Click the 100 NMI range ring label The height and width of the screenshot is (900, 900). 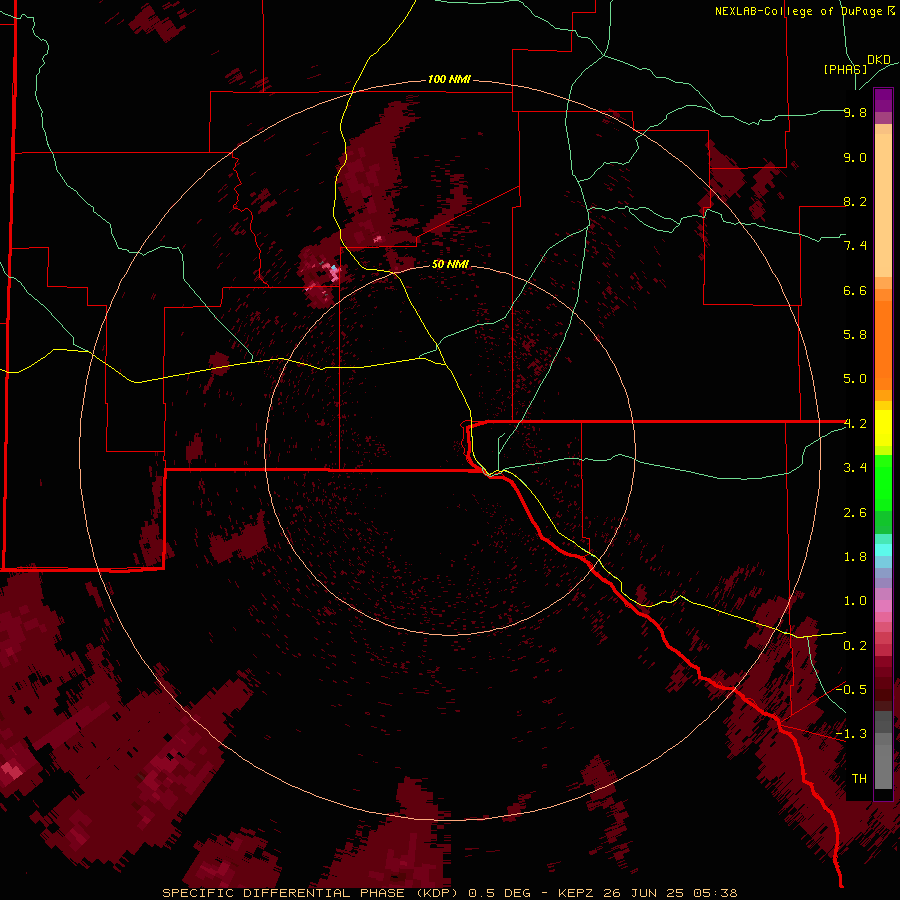tap(449, 79)
